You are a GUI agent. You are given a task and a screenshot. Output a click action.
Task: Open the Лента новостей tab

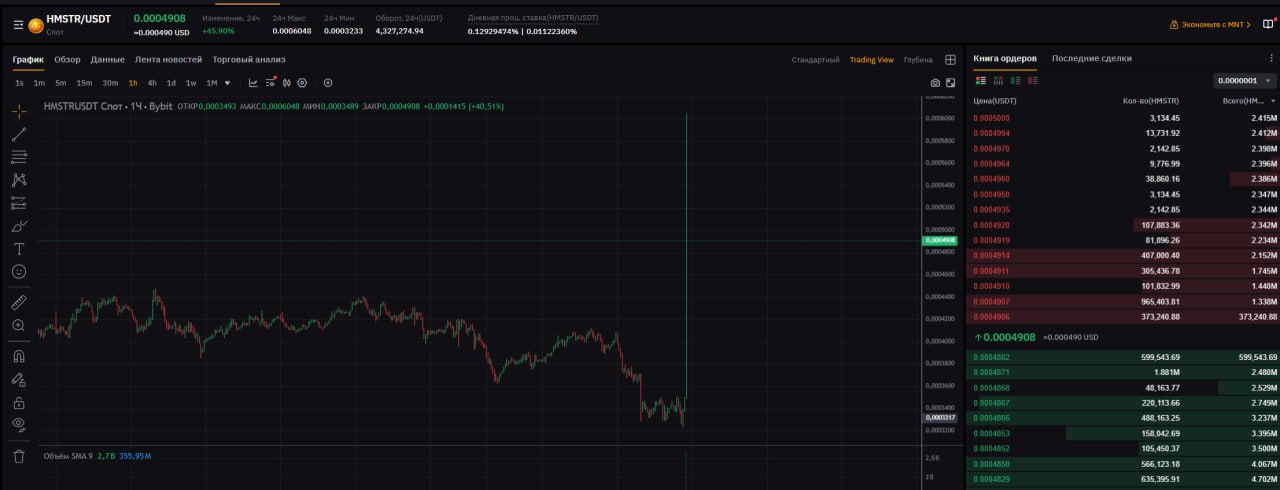168,59
